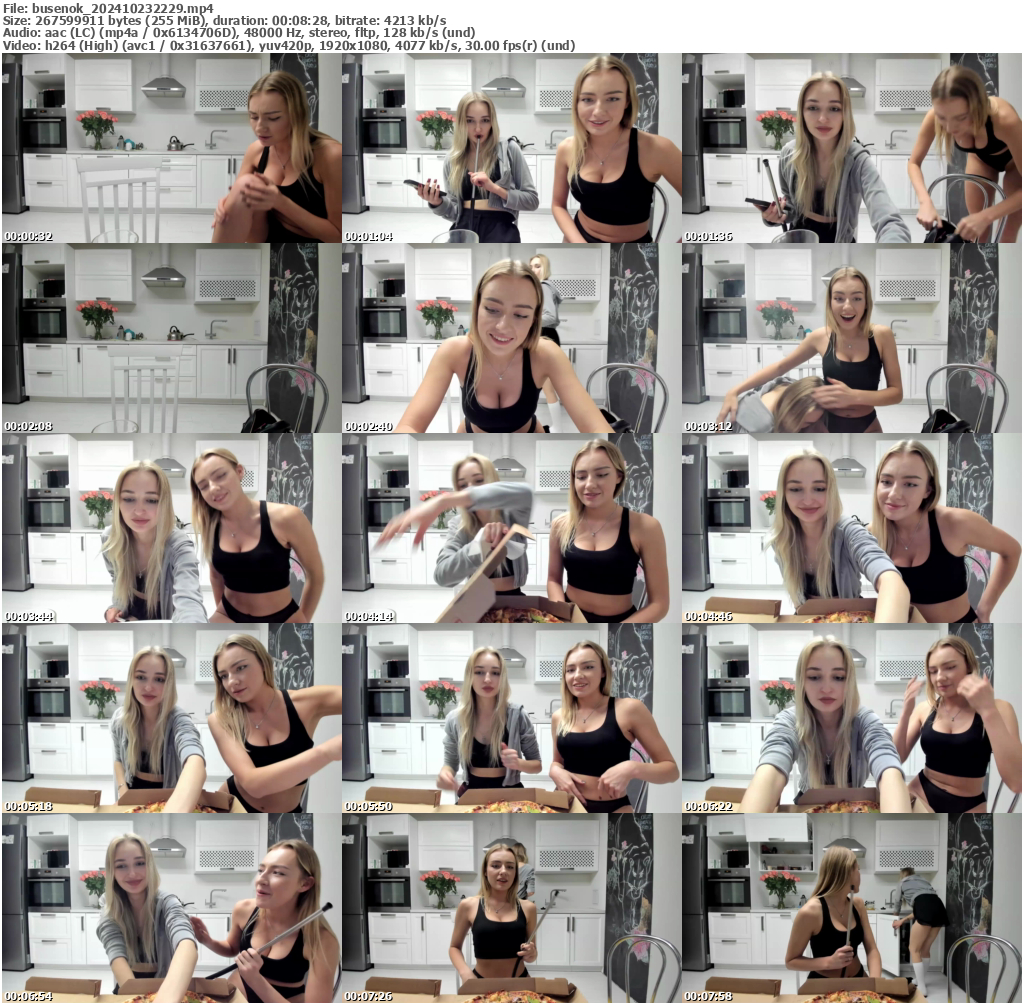Open the thumbnail at timestamp 00:00:32
Viewport: 1024px width, 1003px height.
click(170, 147)
